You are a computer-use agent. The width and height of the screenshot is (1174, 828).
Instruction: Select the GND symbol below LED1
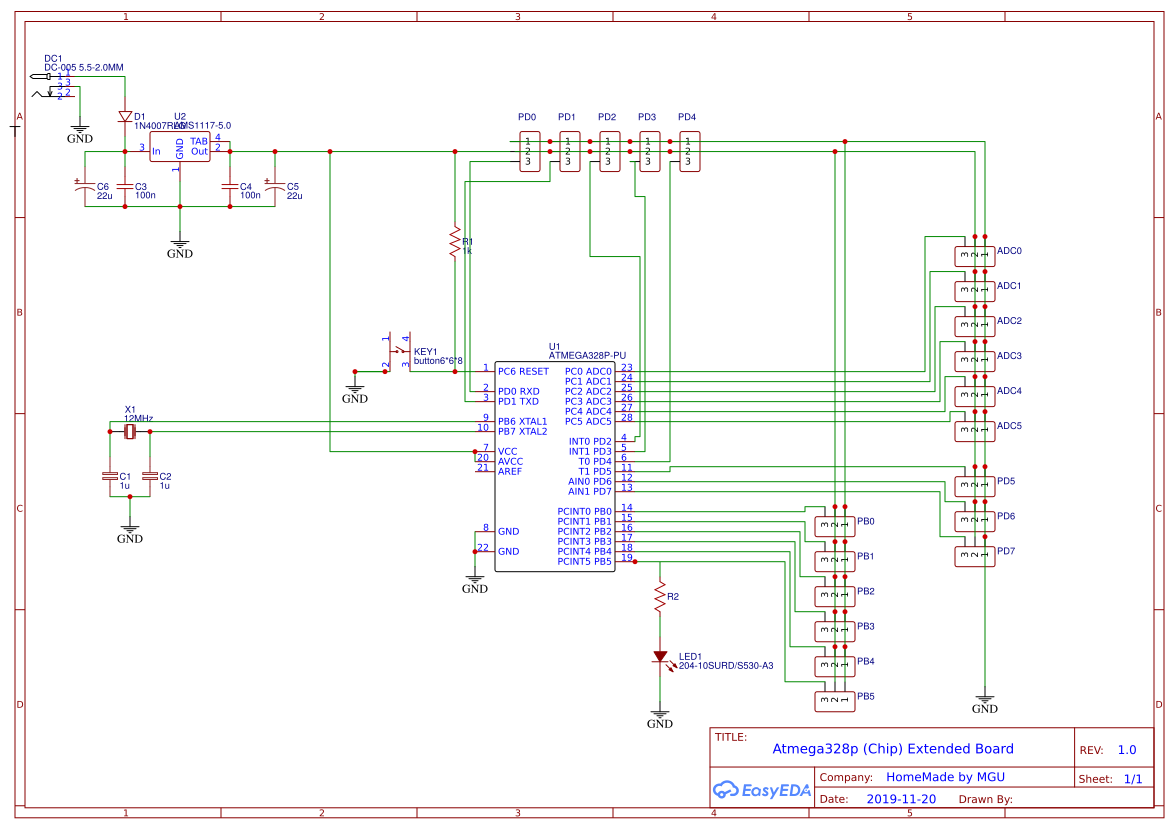point(659,714)
